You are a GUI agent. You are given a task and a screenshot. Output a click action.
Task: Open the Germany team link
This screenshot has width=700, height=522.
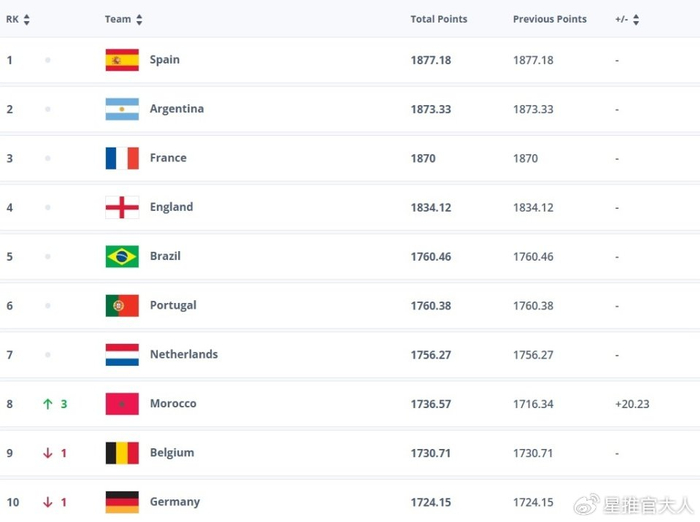(x=175, y=502)
